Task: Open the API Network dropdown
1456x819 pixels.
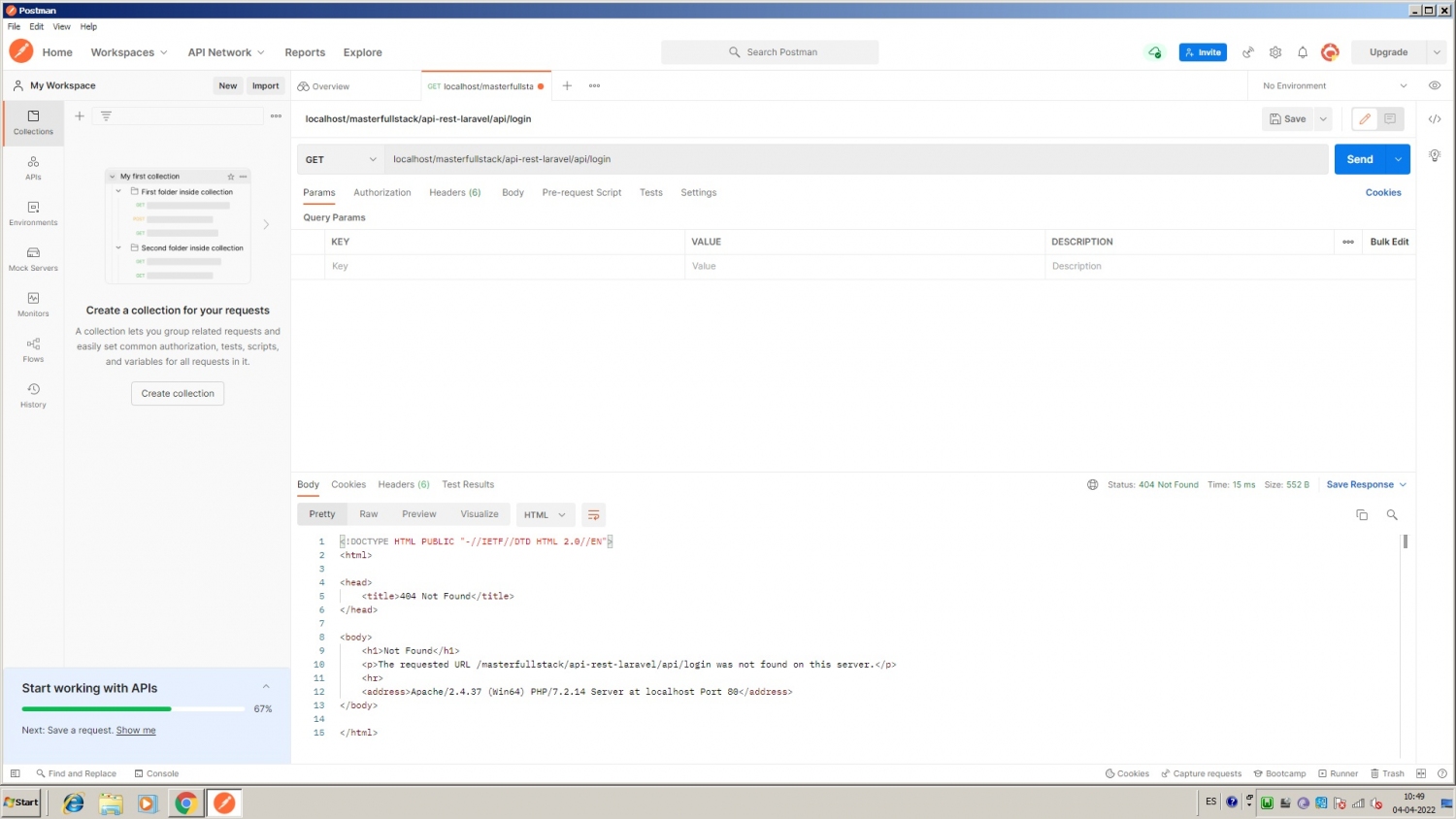Action: [226, 52]
